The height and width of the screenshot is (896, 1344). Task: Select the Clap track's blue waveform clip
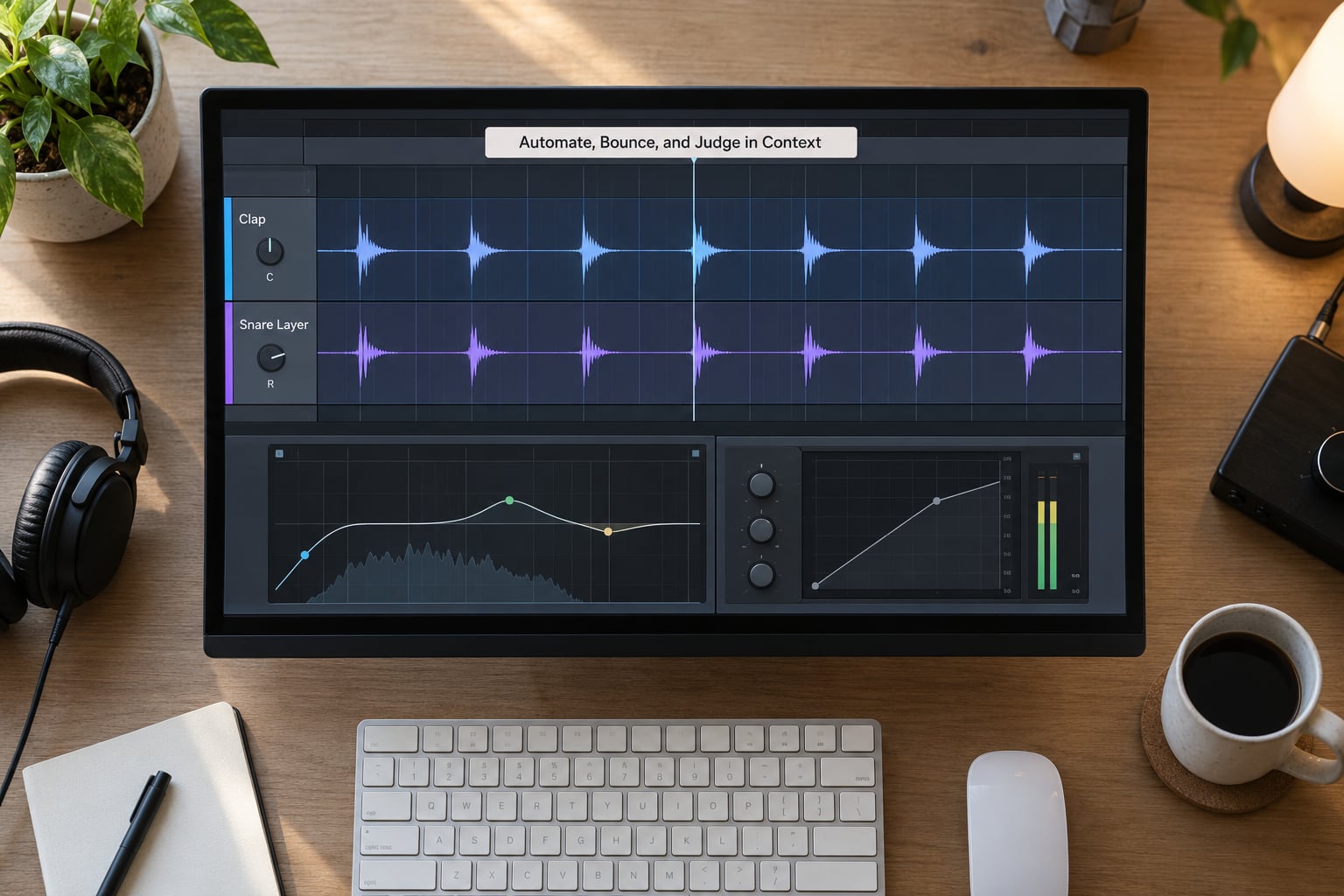pos(719,249)
